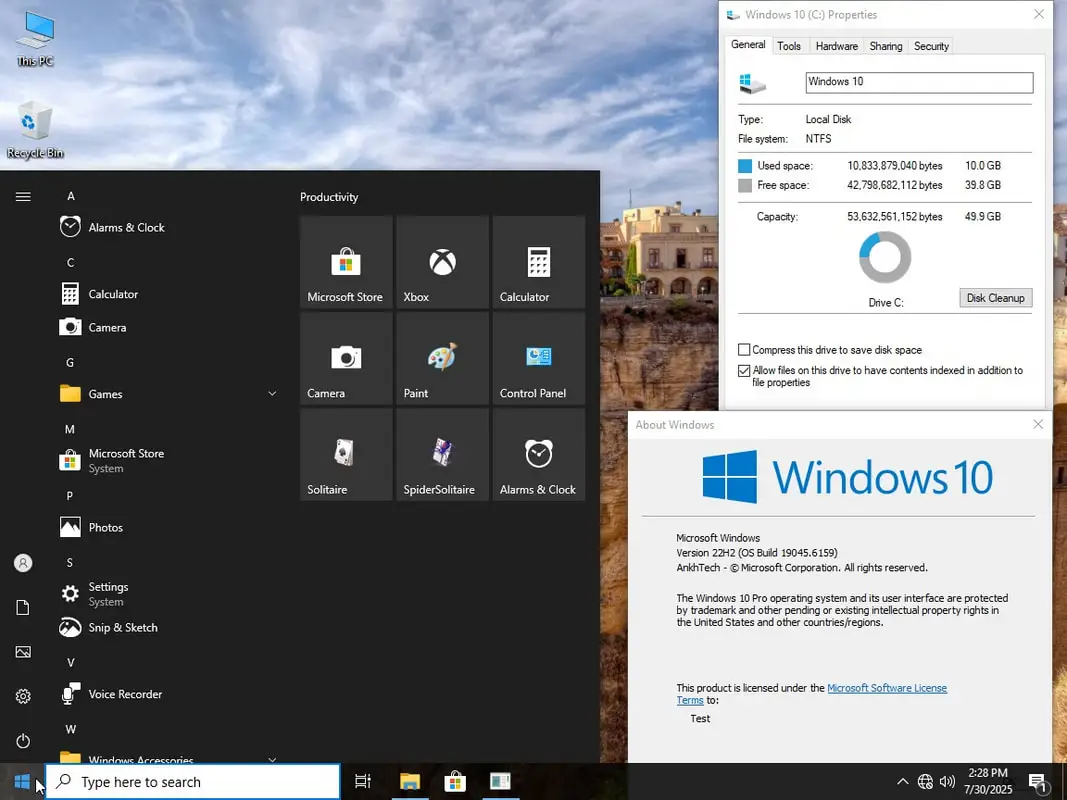Click the drive name text field
The height and width of the screenshot is (800, 1067).
pos(918,82)
